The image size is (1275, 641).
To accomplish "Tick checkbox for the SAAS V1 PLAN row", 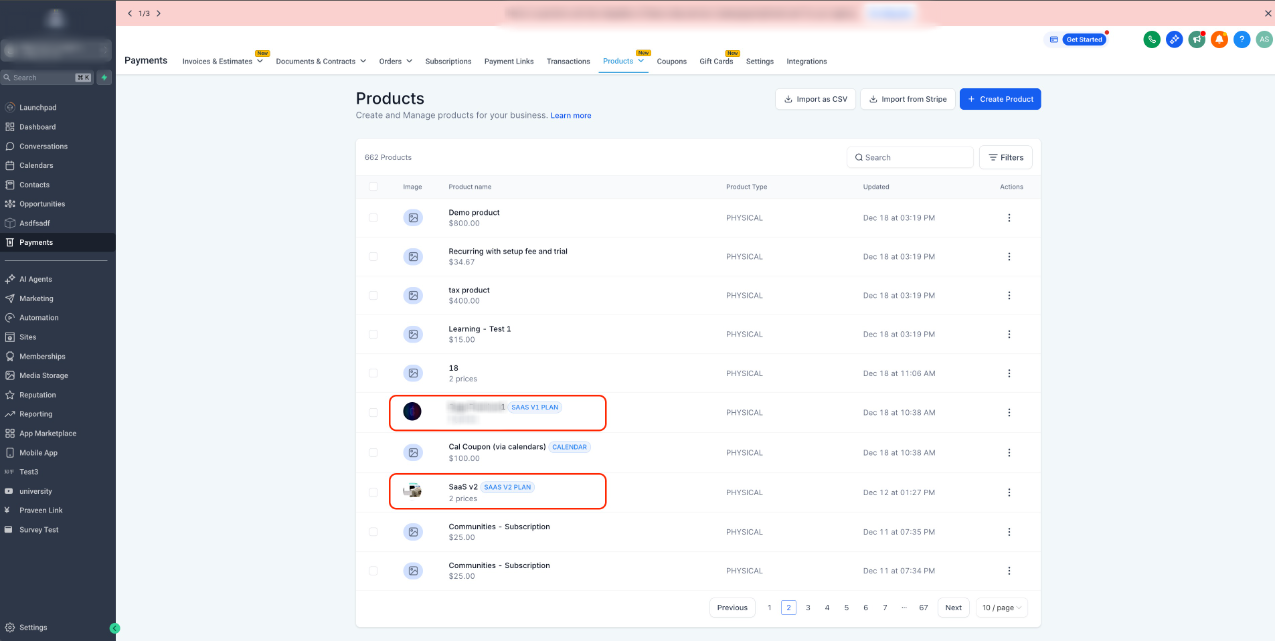I will pos(373,412).
